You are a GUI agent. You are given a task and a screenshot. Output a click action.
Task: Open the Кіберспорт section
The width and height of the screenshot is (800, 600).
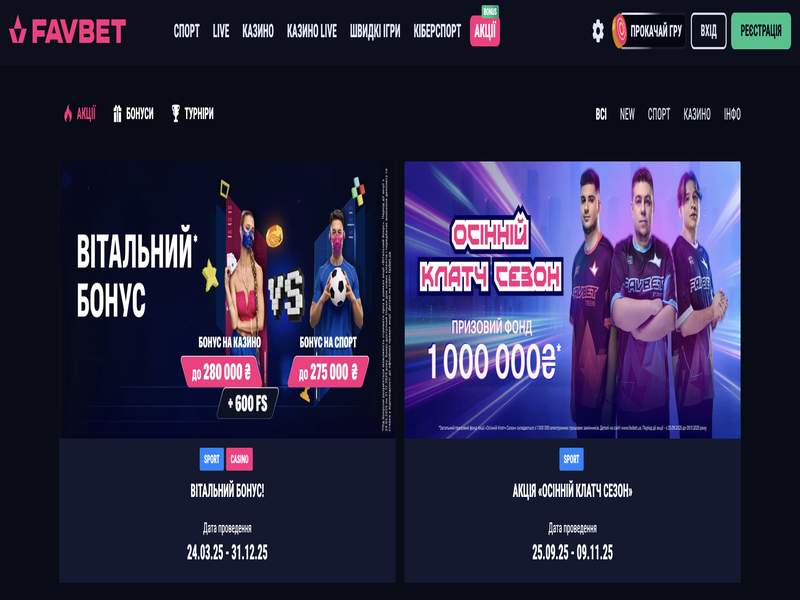437,31
